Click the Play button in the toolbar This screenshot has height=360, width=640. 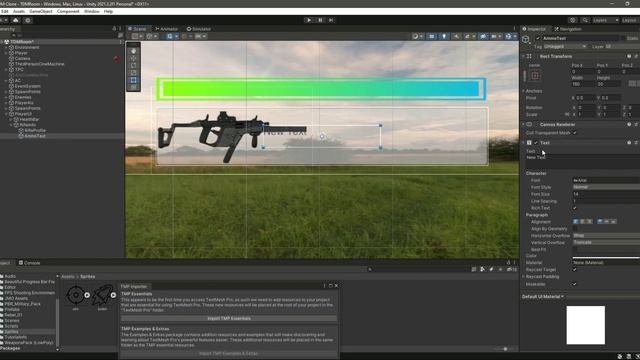pyautogui.click(x=309, y=20)
